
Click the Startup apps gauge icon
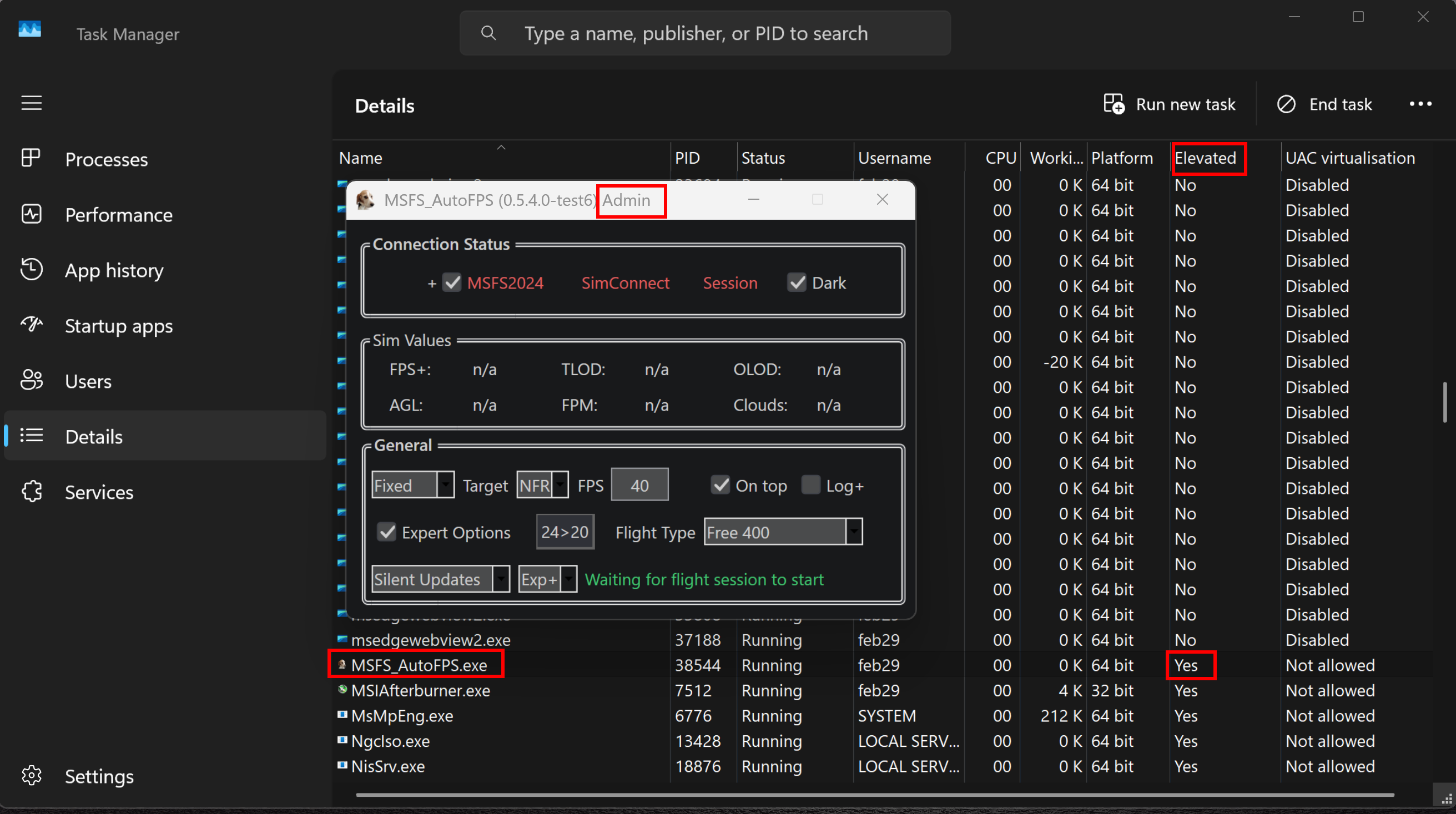point(31,325)
